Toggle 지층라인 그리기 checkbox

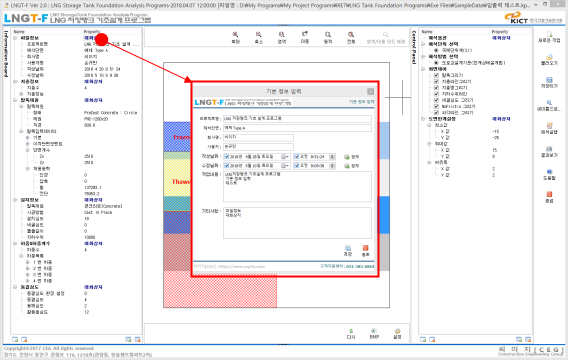pyautogui.click(x=436, y=81)
